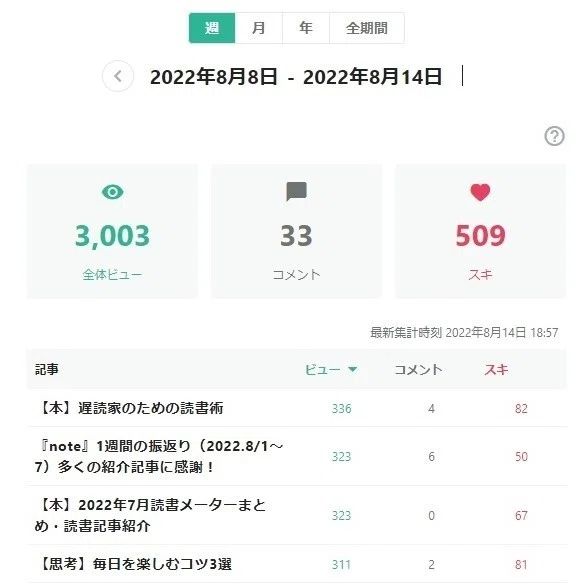
Task: Go to the previous week with the left arrow
Action: pyautogui.click(x=118, y=76)
